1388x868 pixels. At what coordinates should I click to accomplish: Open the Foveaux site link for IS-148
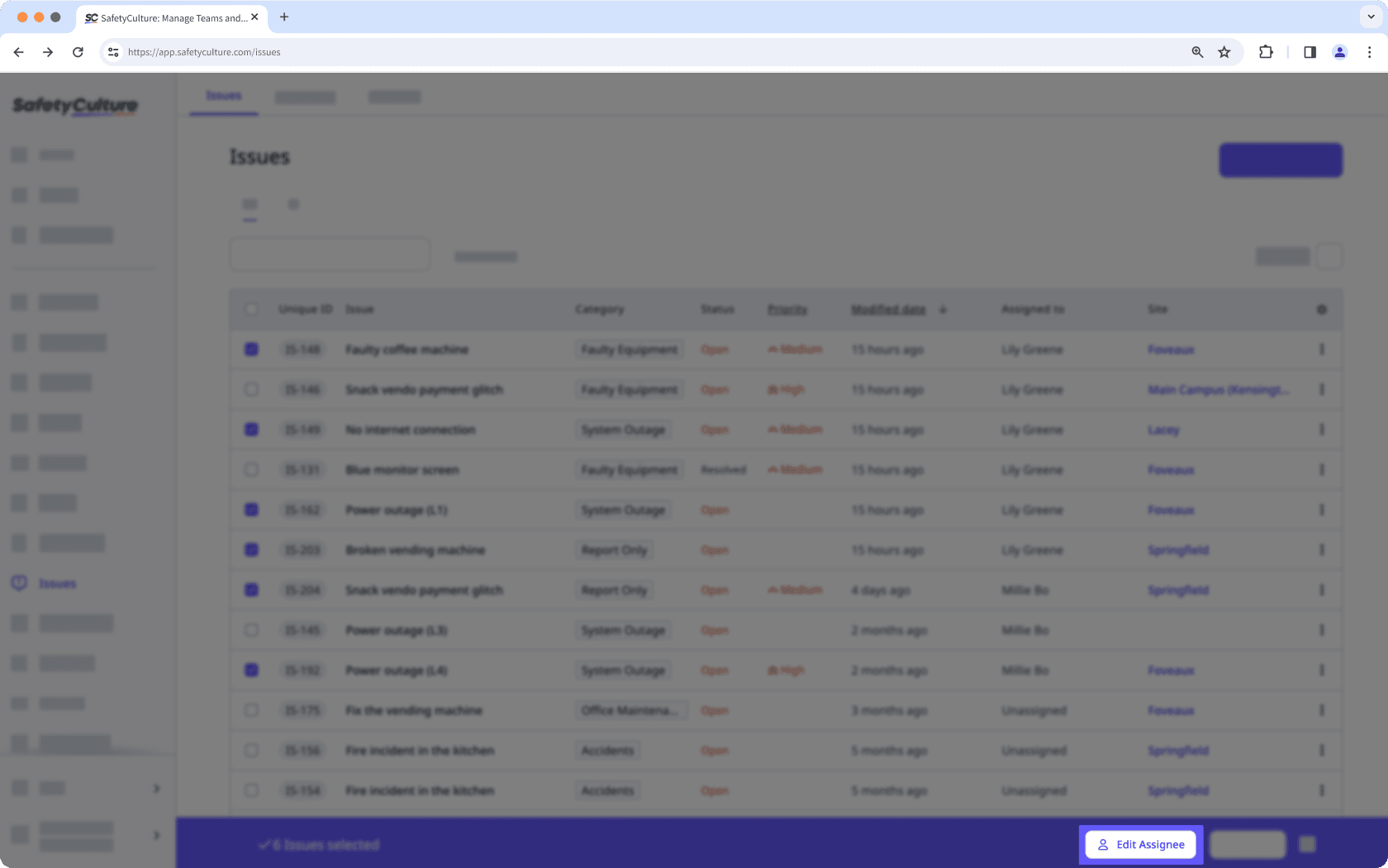tap(1170, 349)
